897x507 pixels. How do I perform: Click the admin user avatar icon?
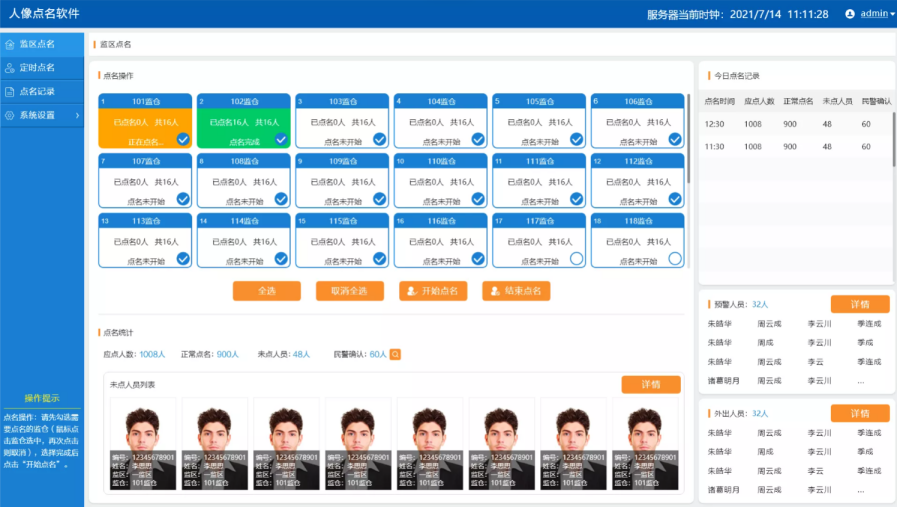pyautogui.click(x=850, y=14)
